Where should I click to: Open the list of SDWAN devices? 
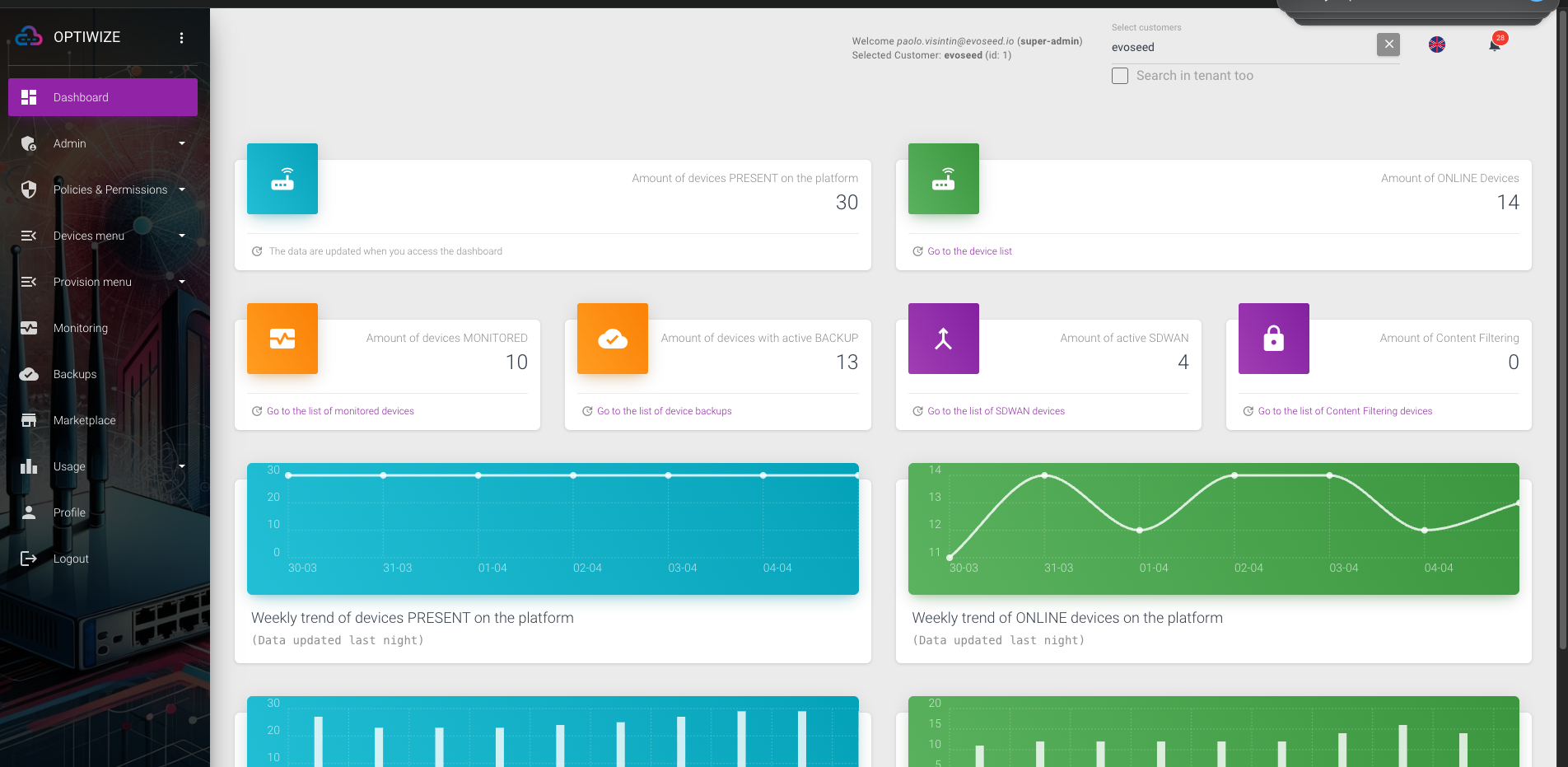pos(996,410)
